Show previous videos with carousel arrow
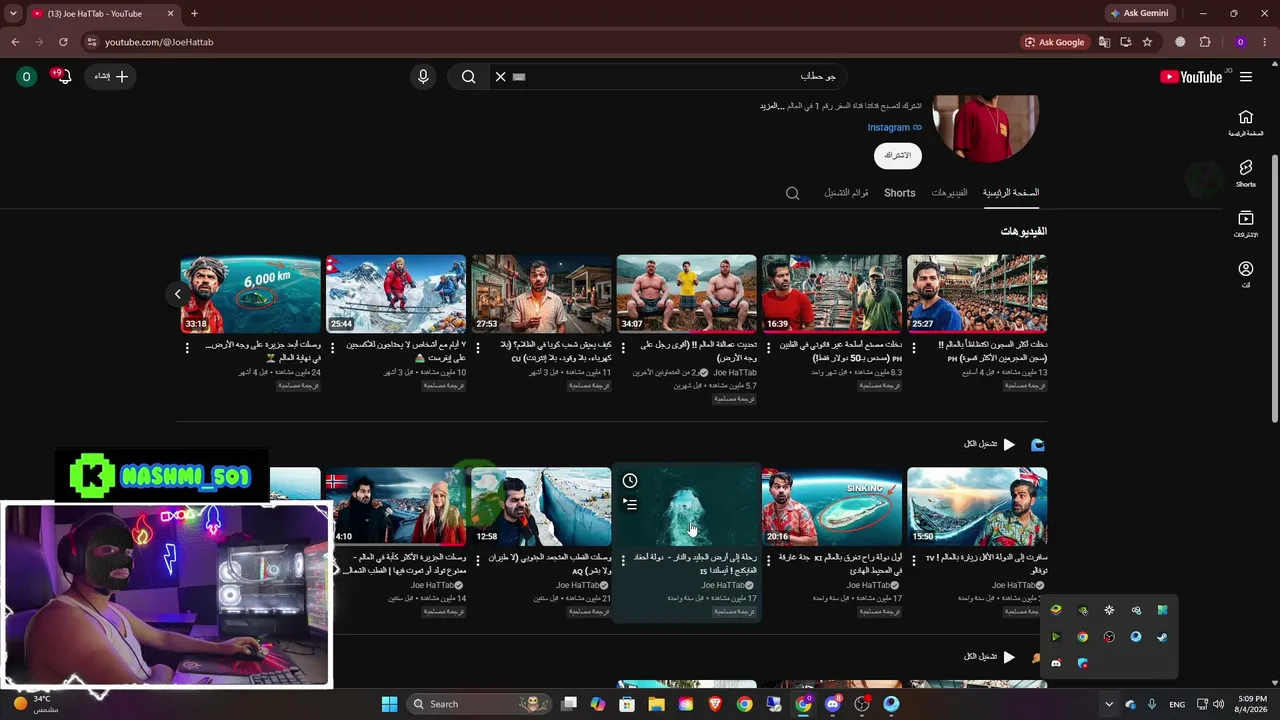 178,294
